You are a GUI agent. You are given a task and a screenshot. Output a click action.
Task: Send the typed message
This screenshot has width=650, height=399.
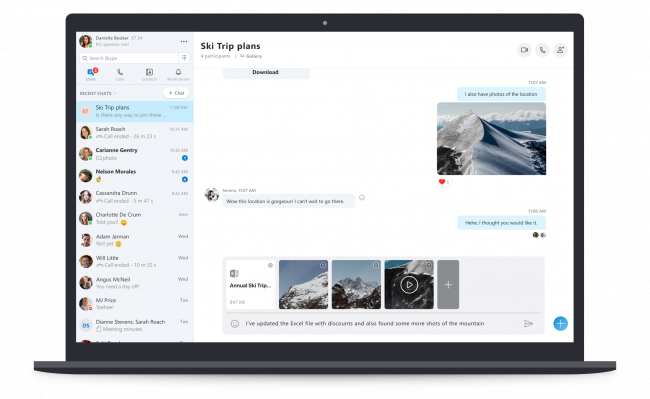(528, 324)
